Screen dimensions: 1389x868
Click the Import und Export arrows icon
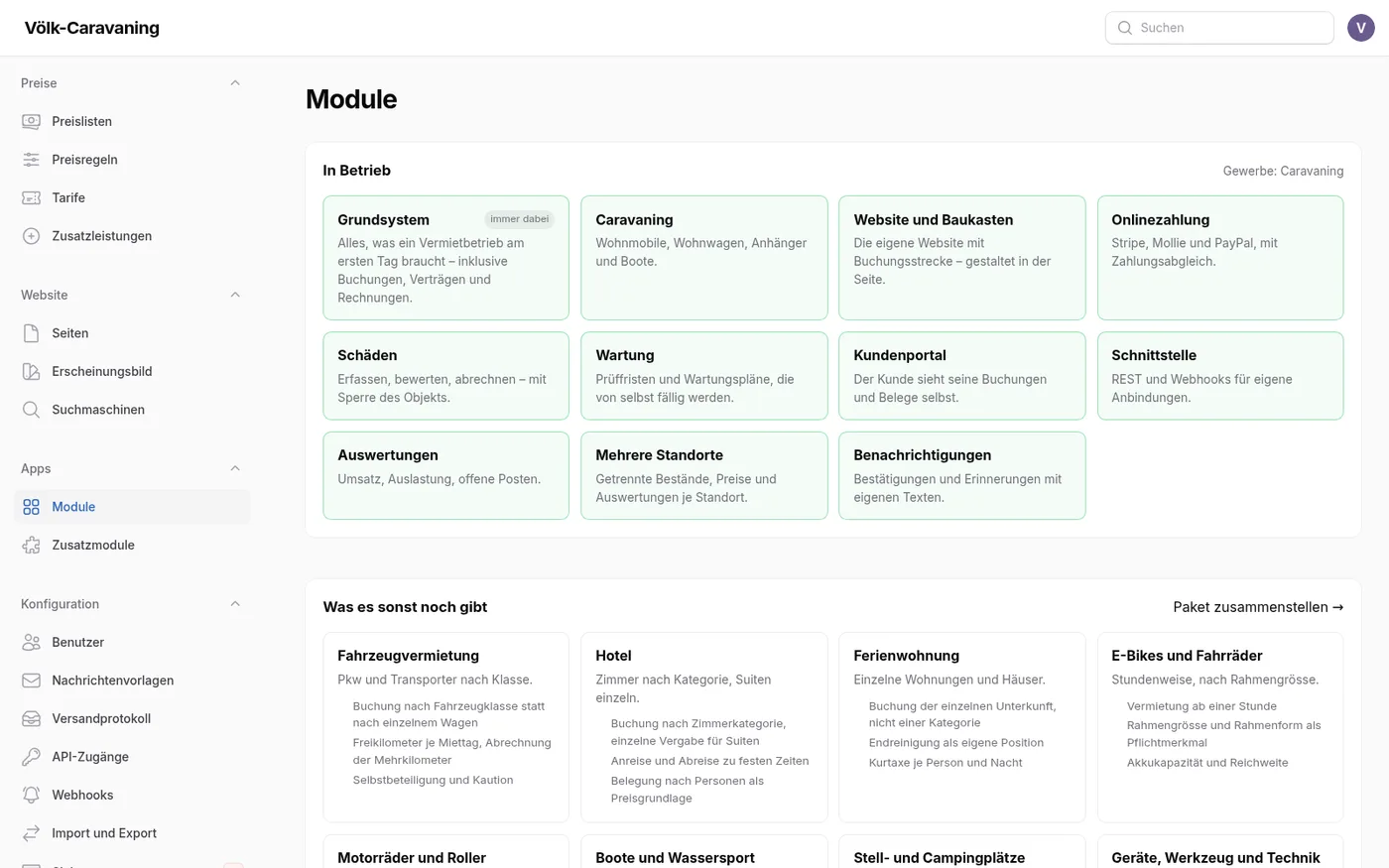32,833
